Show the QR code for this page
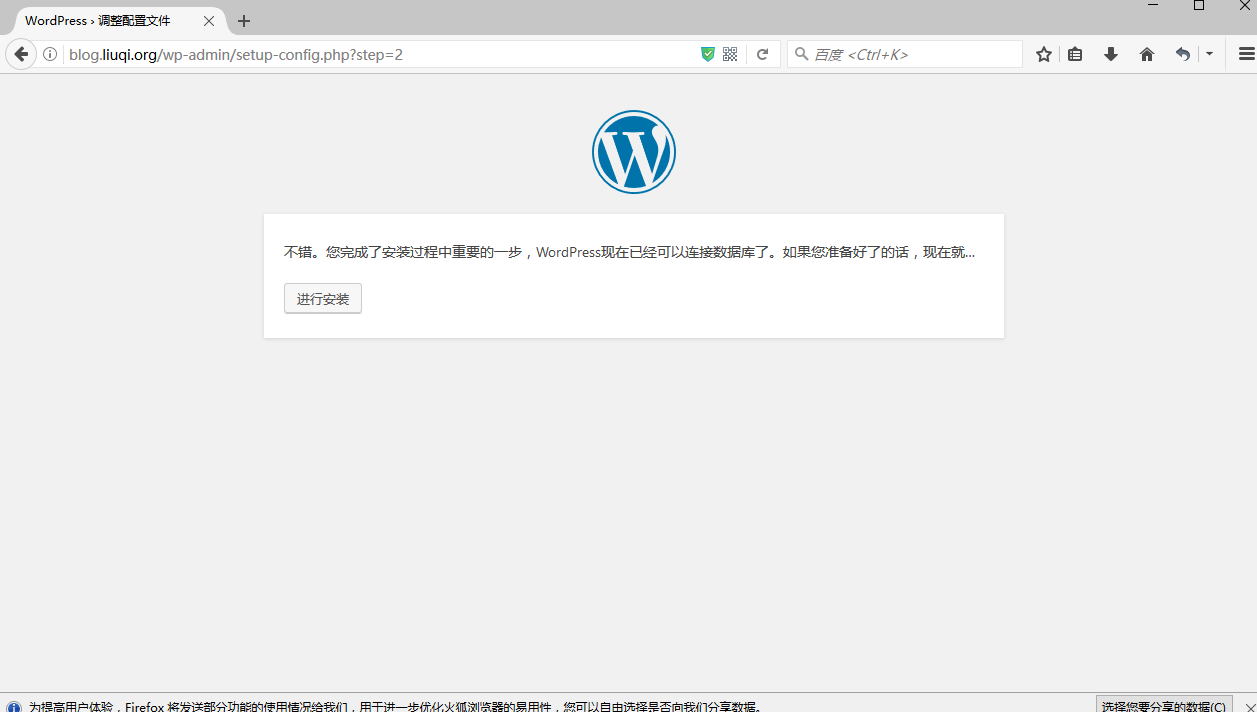The height and width of the screenshot is (712, 1257). [730, 55]
